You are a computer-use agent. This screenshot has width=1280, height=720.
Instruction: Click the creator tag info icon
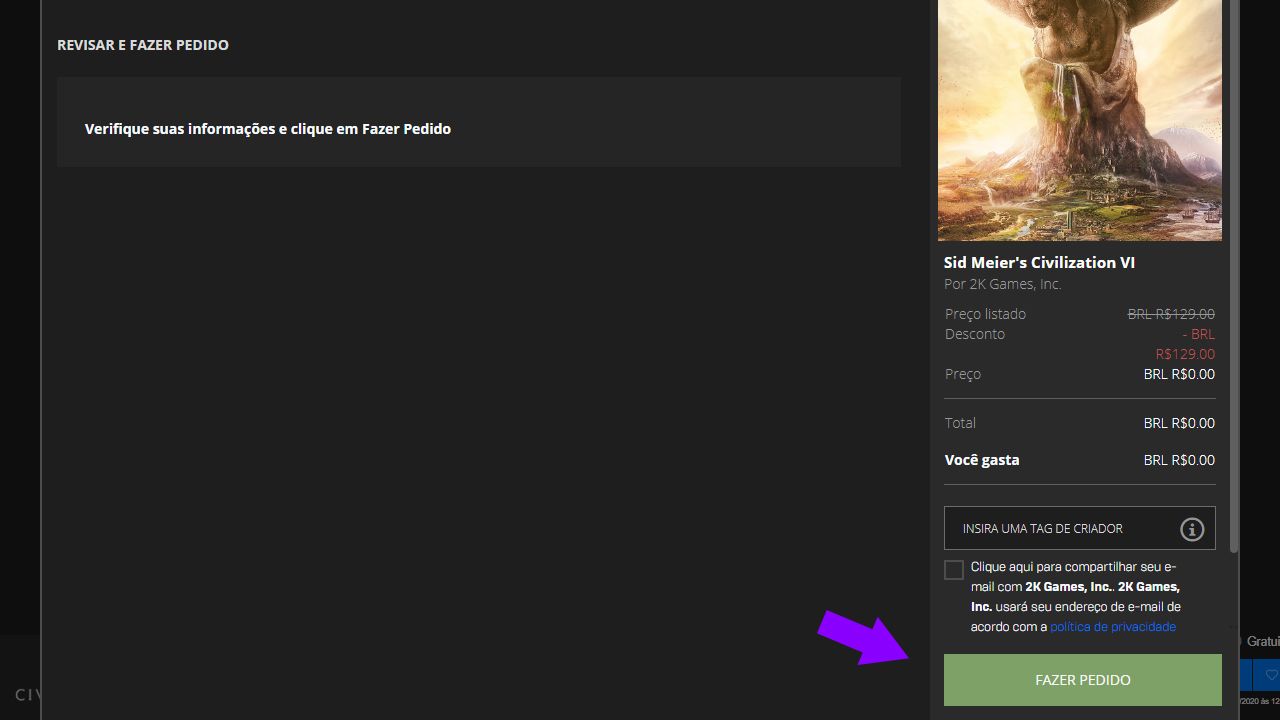pyautogui.click(x=1191, y=529)
